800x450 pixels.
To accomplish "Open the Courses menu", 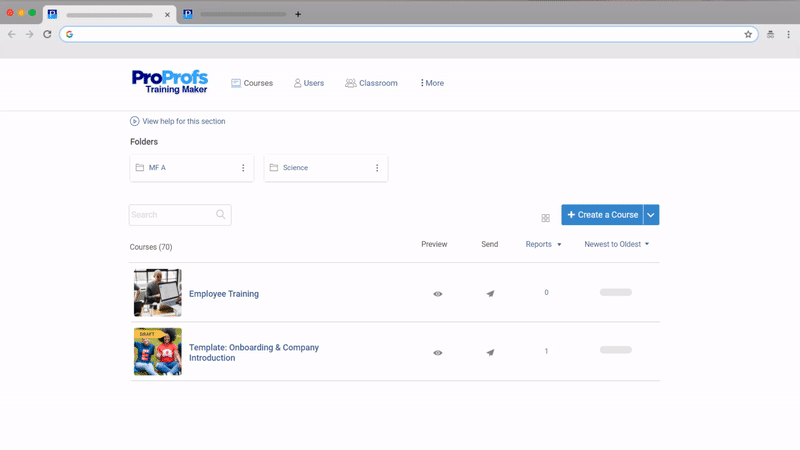I will [x=252, y=83].
